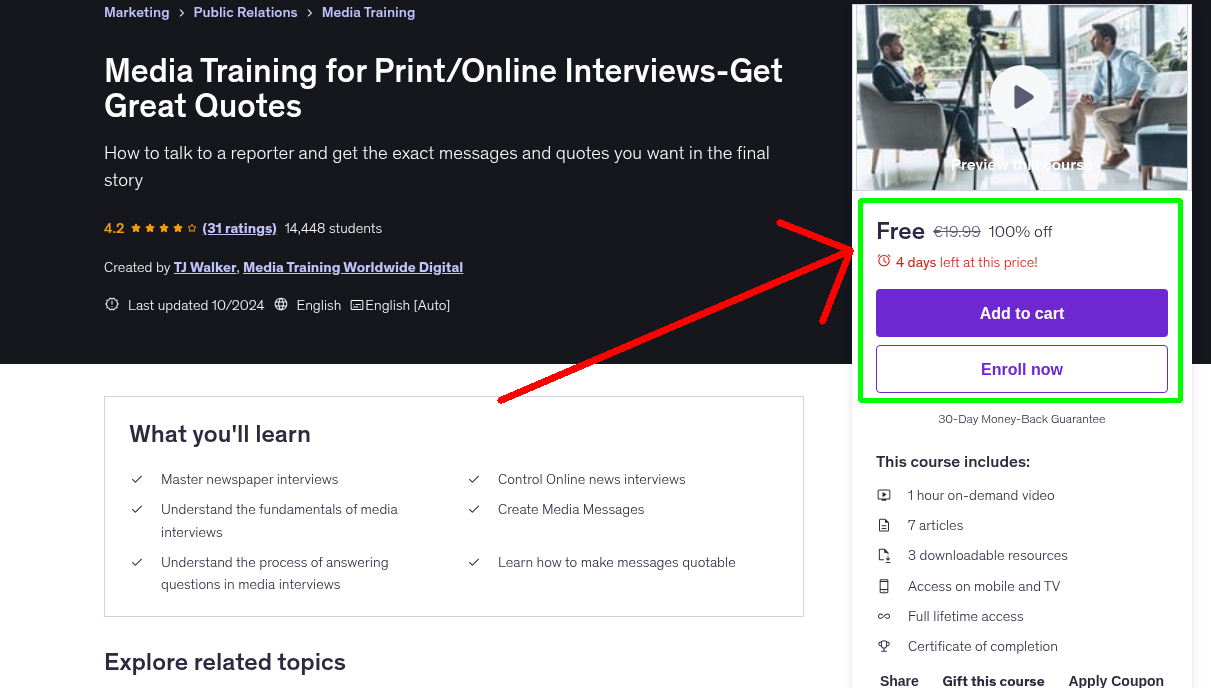Click the articles document icon

[884, 524]
